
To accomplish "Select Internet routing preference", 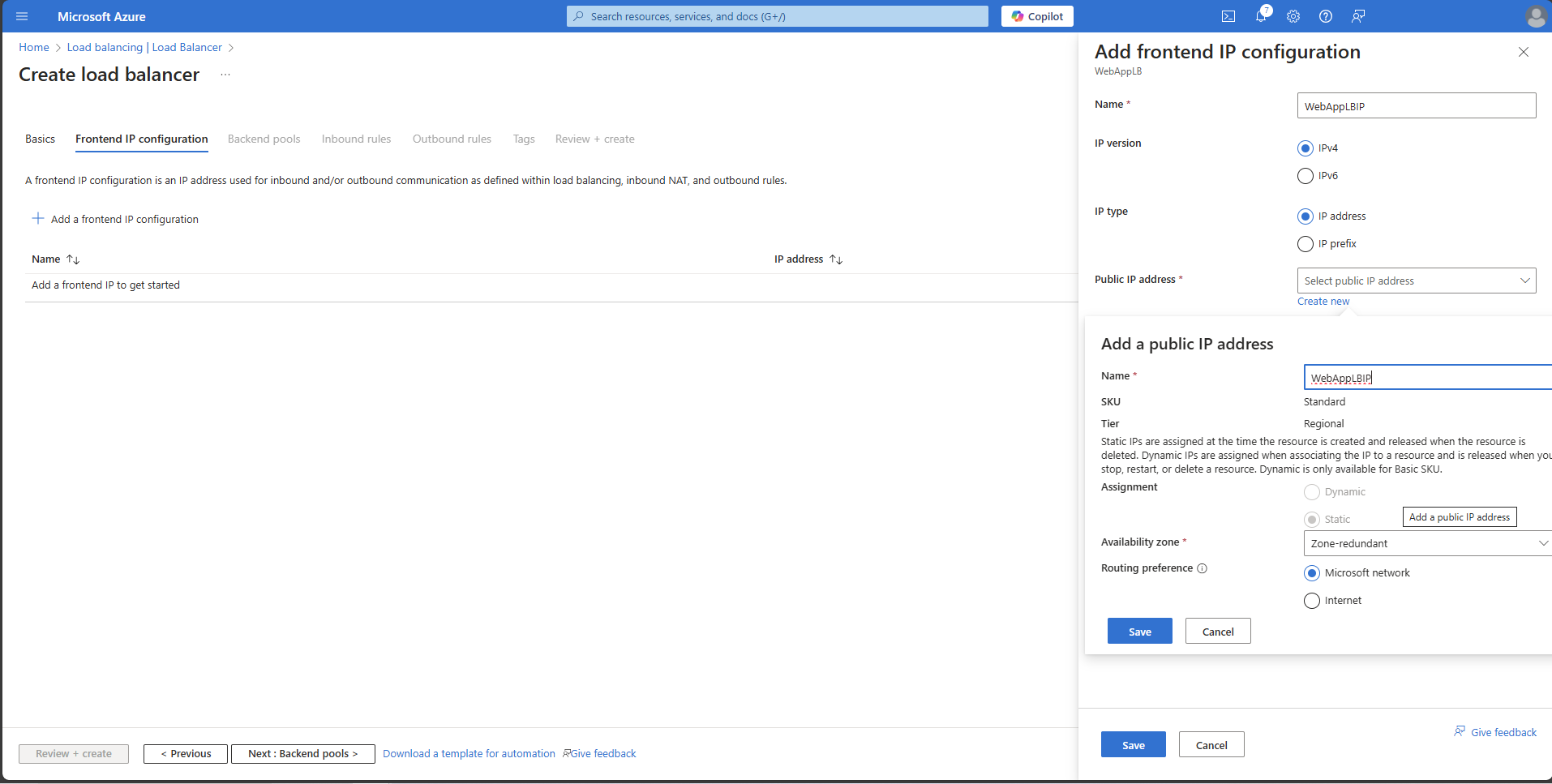I will click(x=1312, y=601).
